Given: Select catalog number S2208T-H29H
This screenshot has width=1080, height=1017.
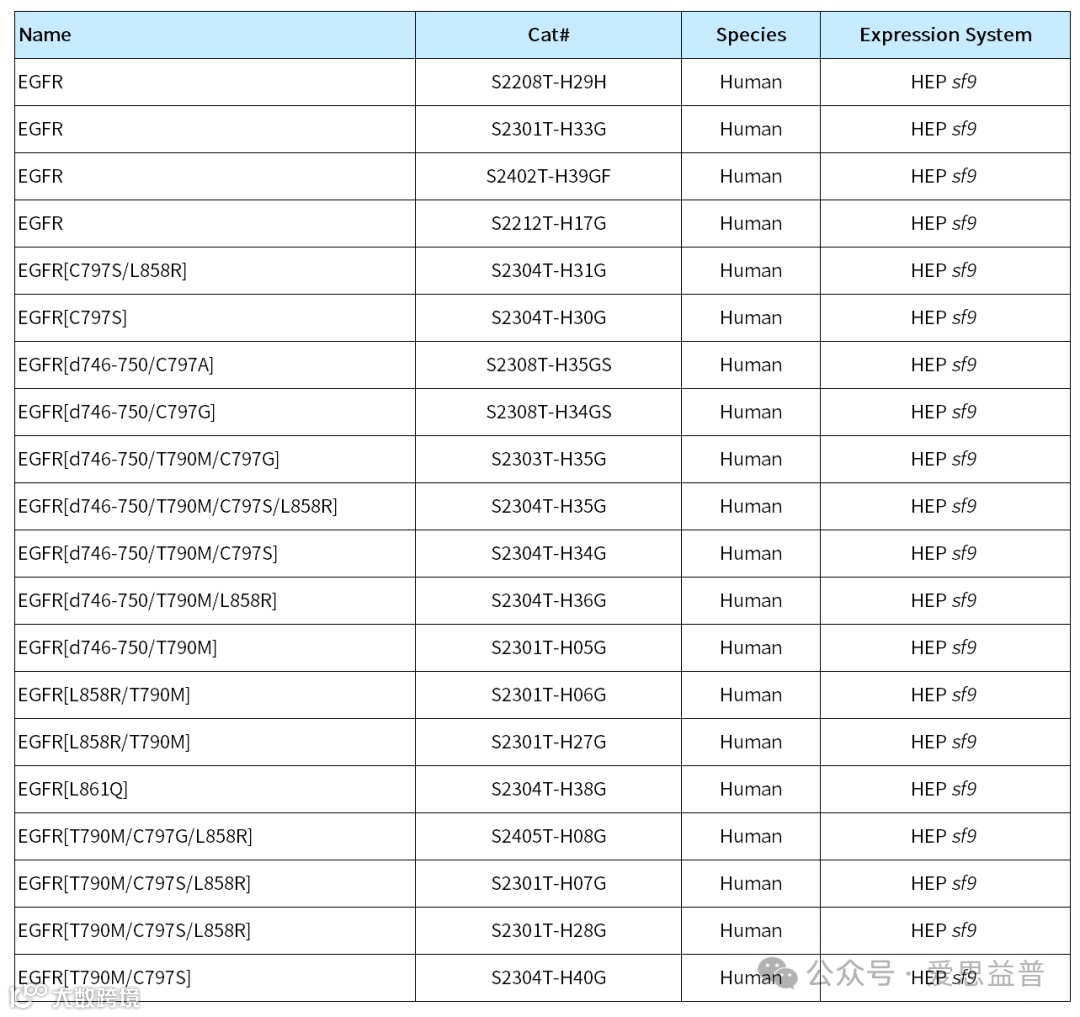Looking at the screenshot, I should pyautogui.click(x=548, y=82).
